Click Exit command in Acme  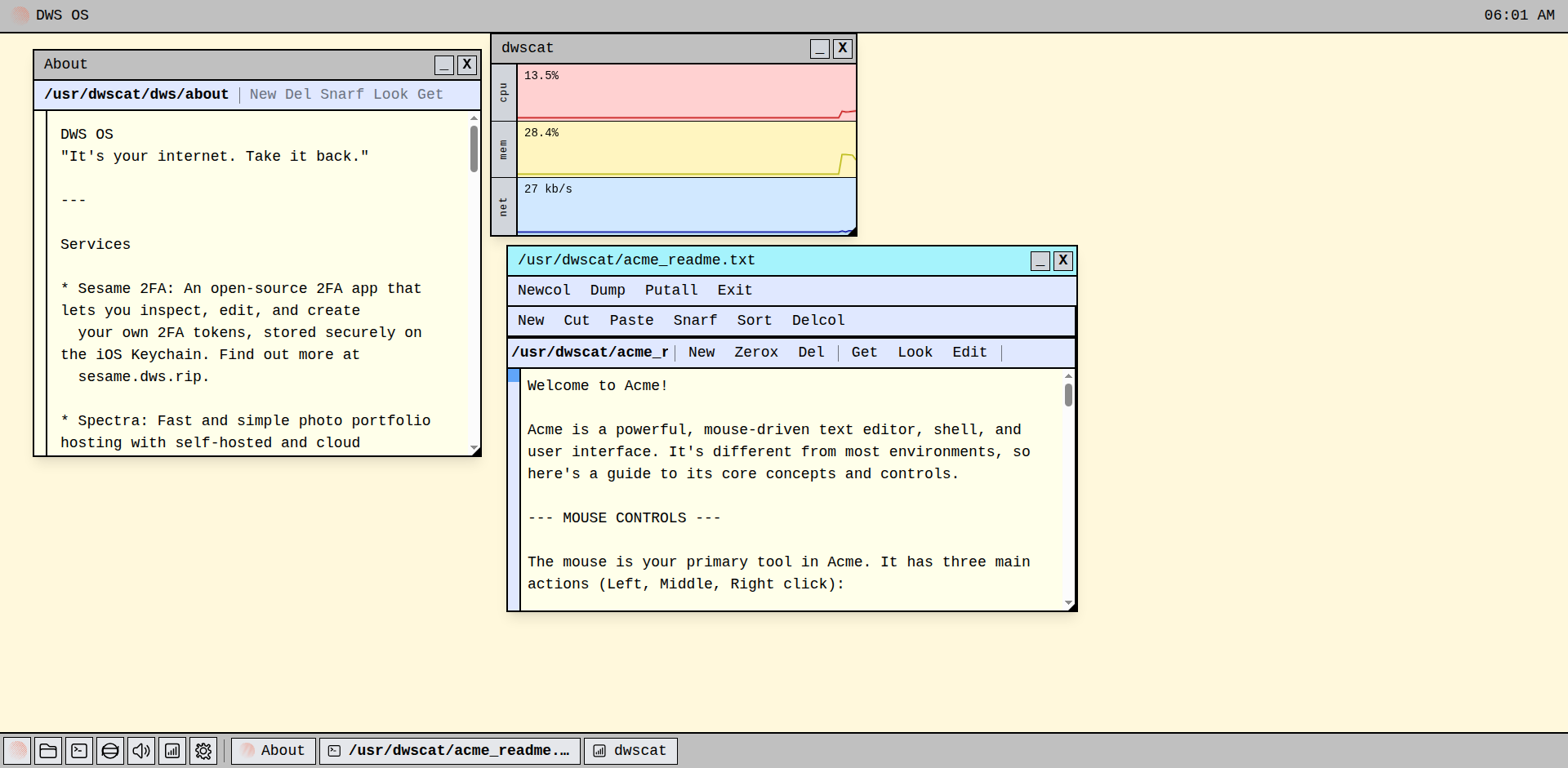735,291
